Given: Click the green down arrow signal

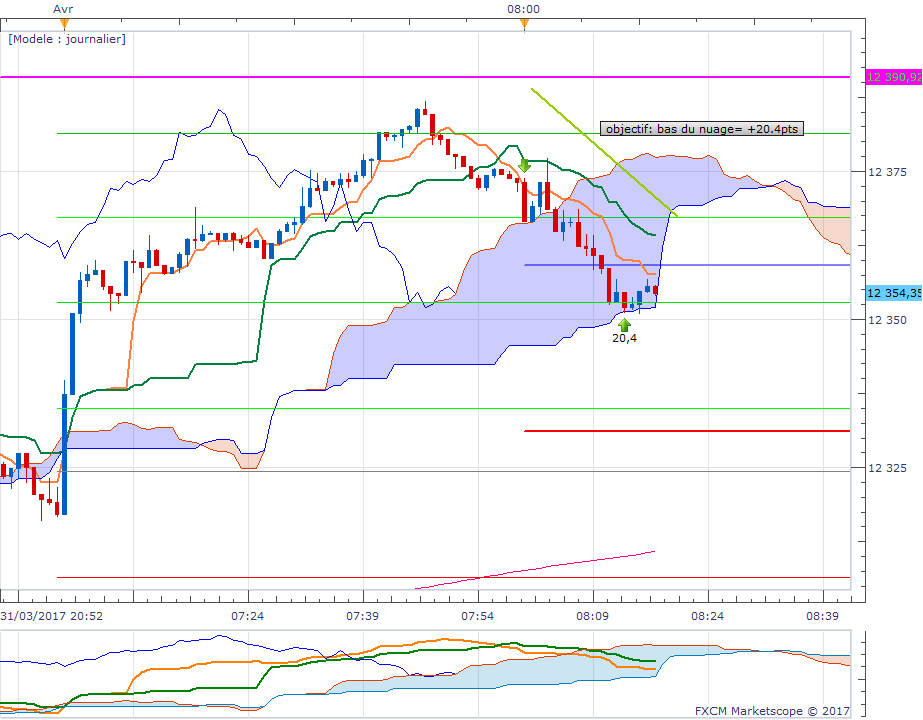Looking at the screenshot, I should tap(524, 165).
